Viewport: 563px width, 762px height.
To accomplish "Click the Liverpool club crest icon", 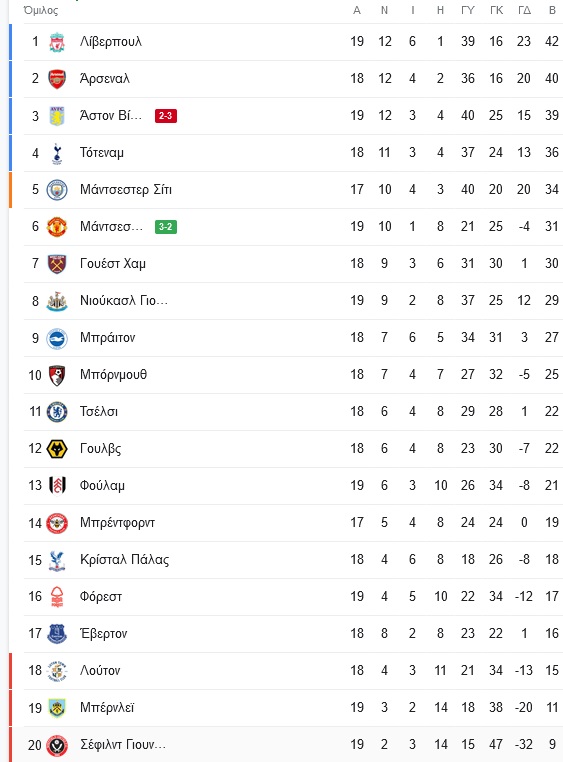I will [57, 42].
